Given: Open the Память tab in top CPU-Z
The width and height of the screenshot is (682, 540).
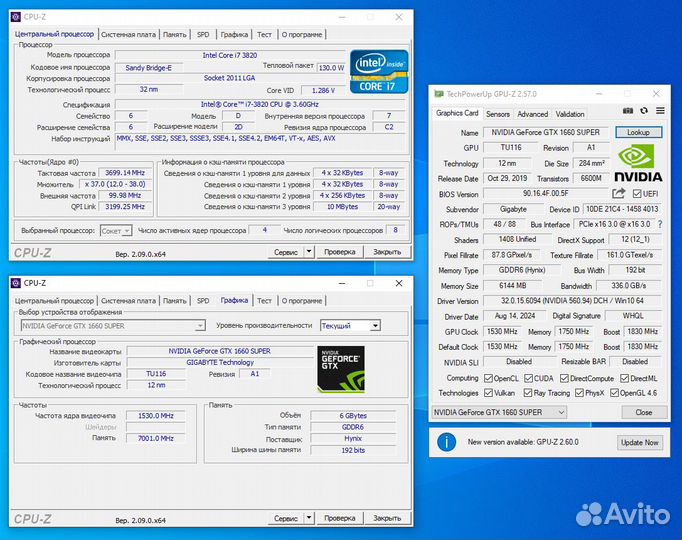Looking at the screenshot, I should 175,34.
